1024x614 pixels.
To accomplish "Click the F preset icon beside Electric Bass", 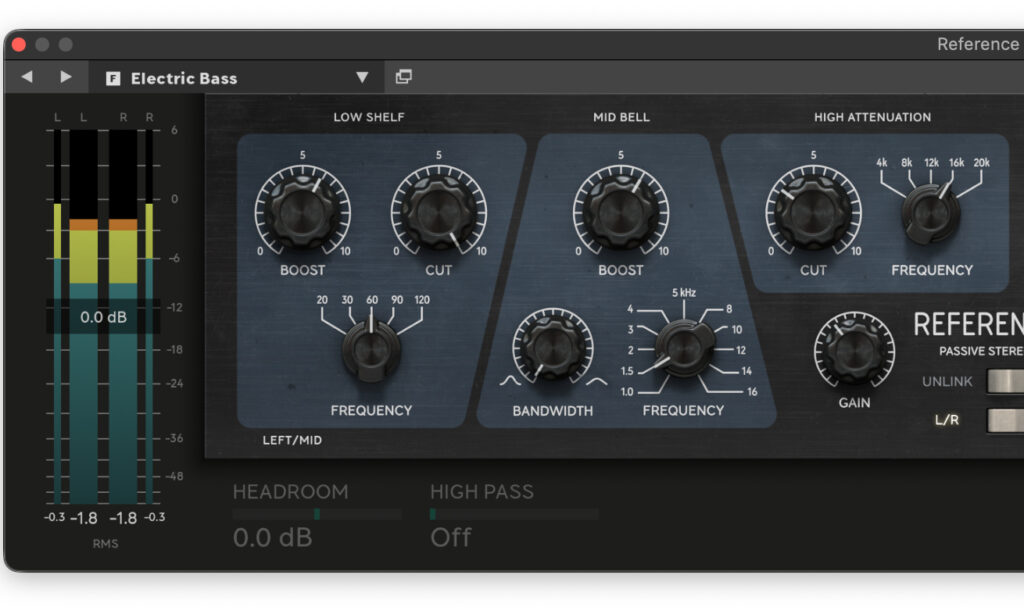I will [x=113, y=78].
